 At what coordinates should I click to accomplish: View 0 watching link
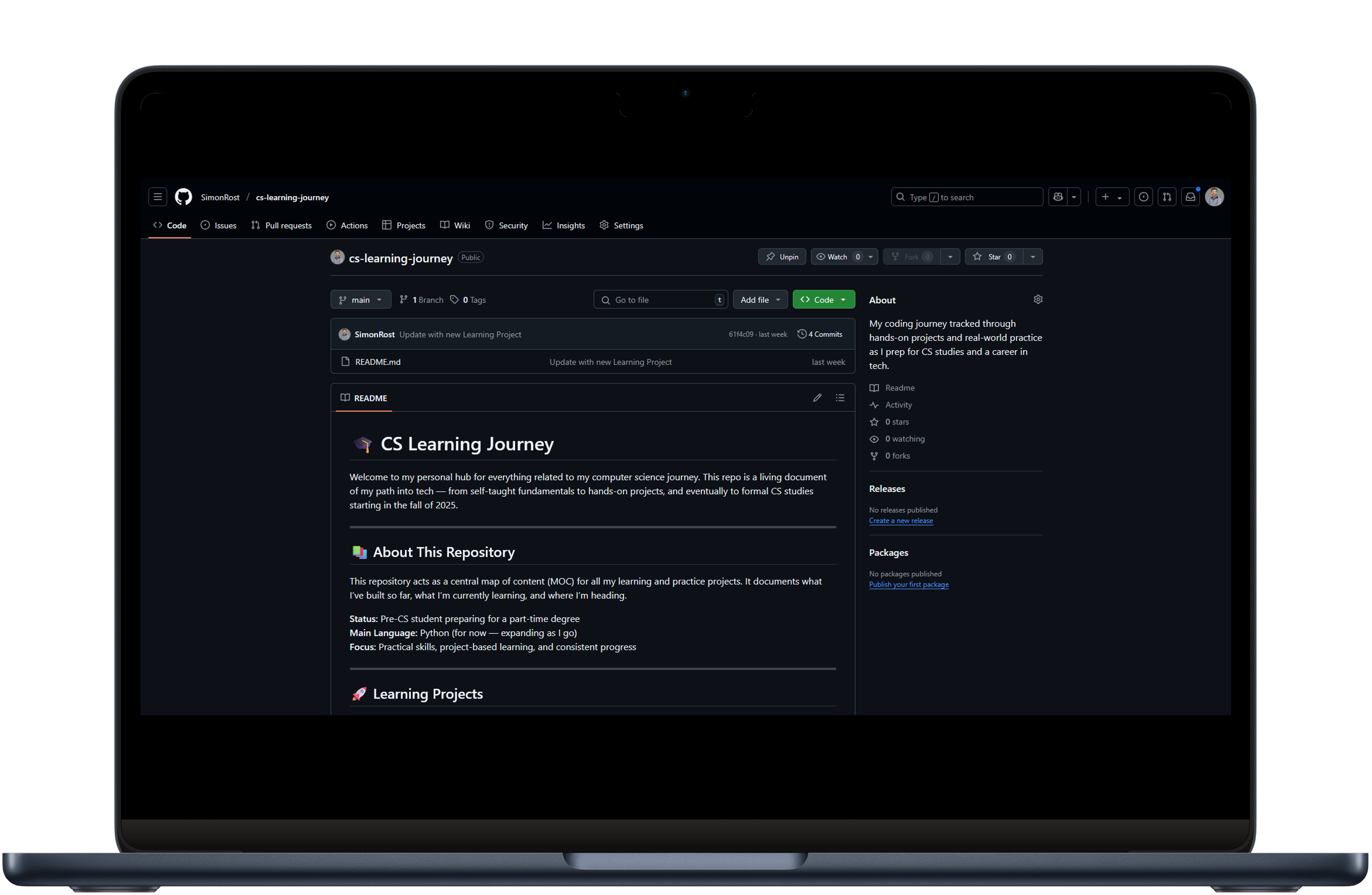tap(897, 439)
